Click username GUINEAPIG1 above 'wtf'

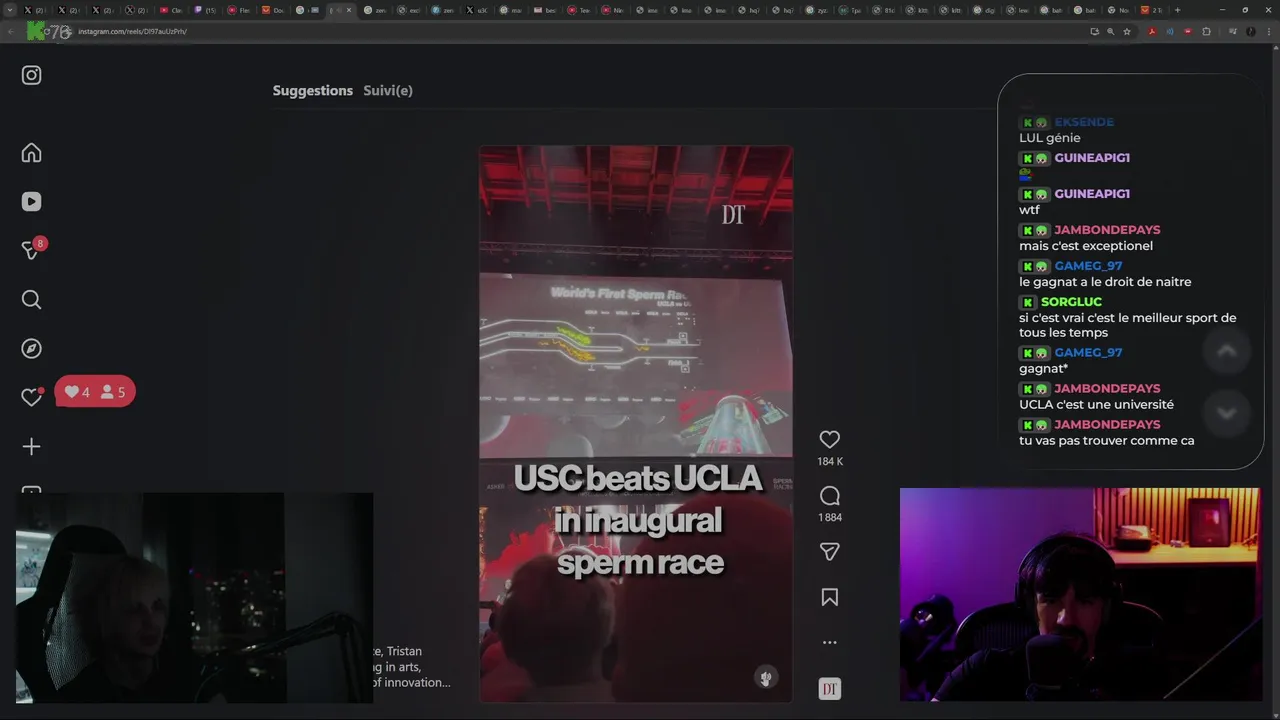(1092, 194)
